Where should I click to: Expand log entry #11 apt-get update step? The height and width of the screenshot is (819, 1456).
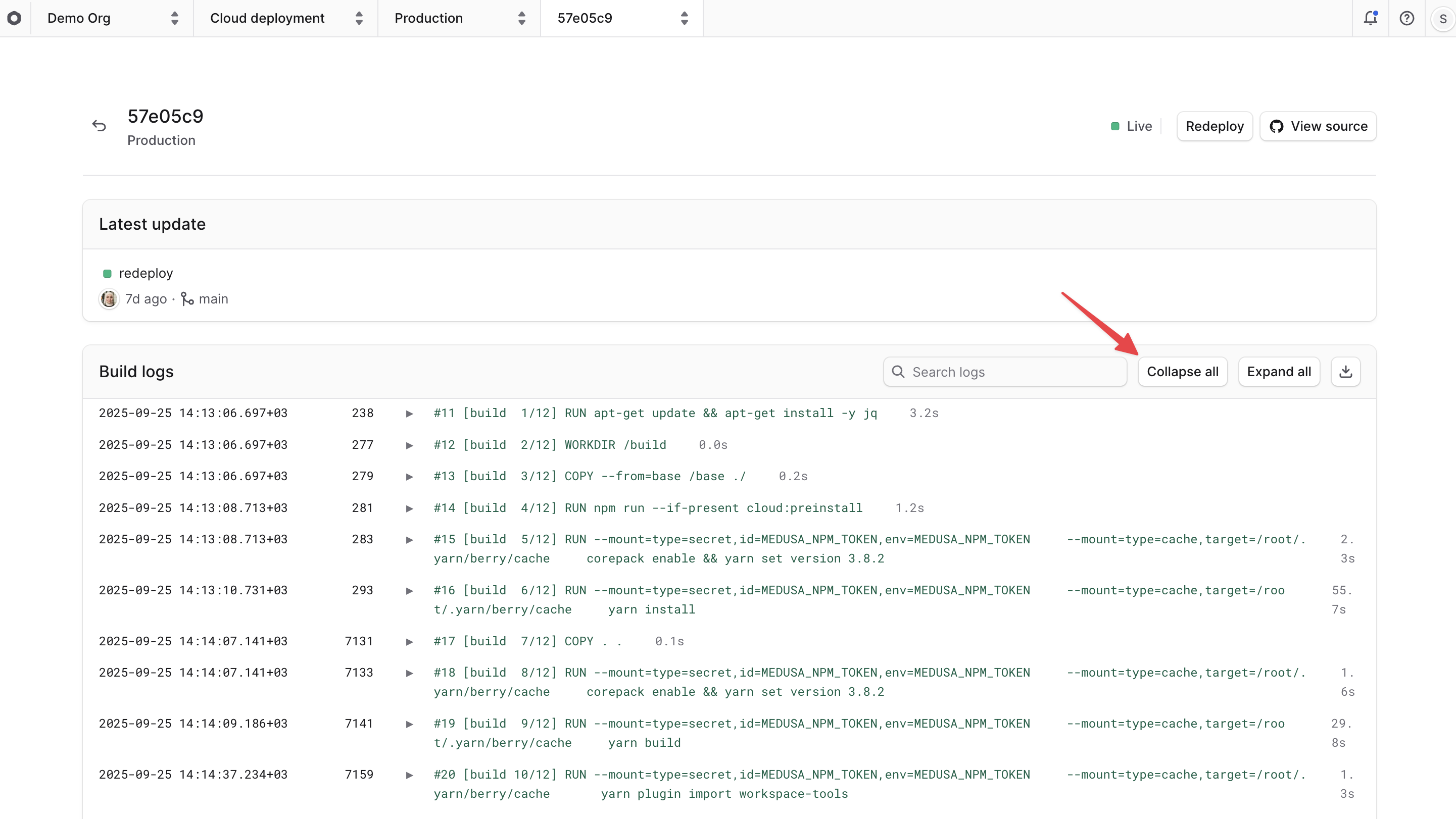(x=409, y=413)
